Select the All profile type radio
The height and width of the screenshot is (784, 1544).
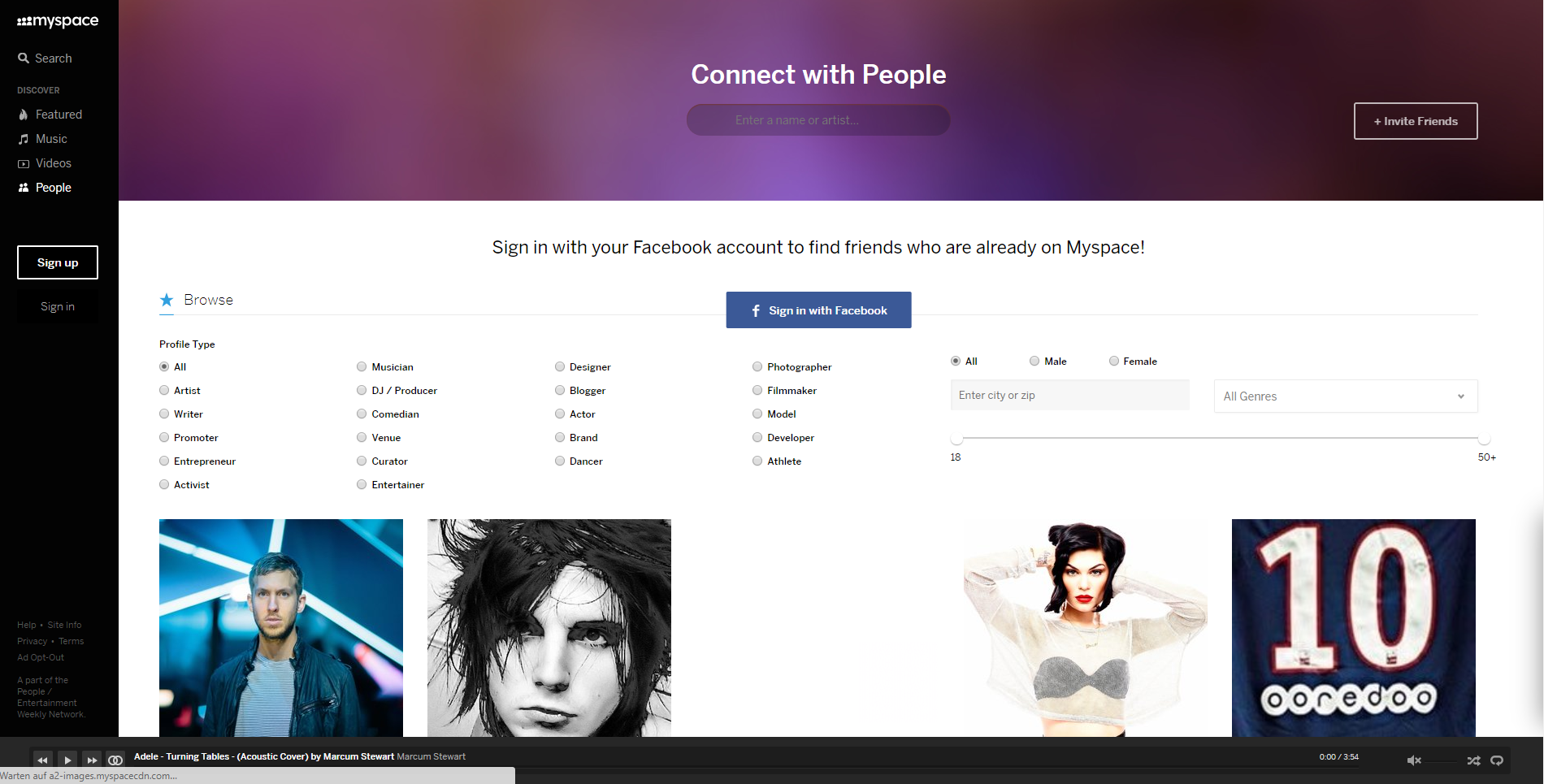[x=164, y=367]
